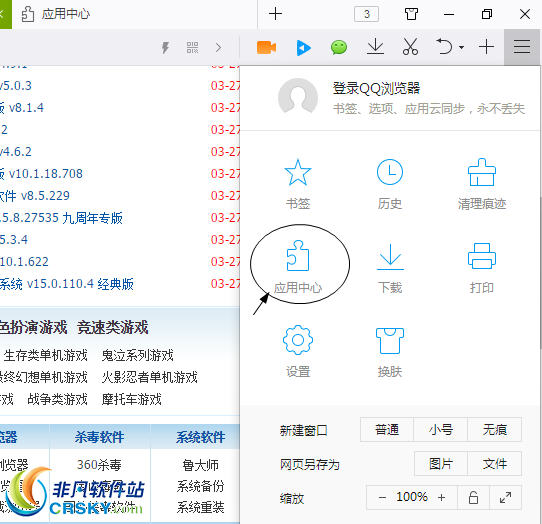The height and width of the screenshot is (524, 542).
Task: Click the 清理痕迹 clean traces icon
Action: (482, 172)
